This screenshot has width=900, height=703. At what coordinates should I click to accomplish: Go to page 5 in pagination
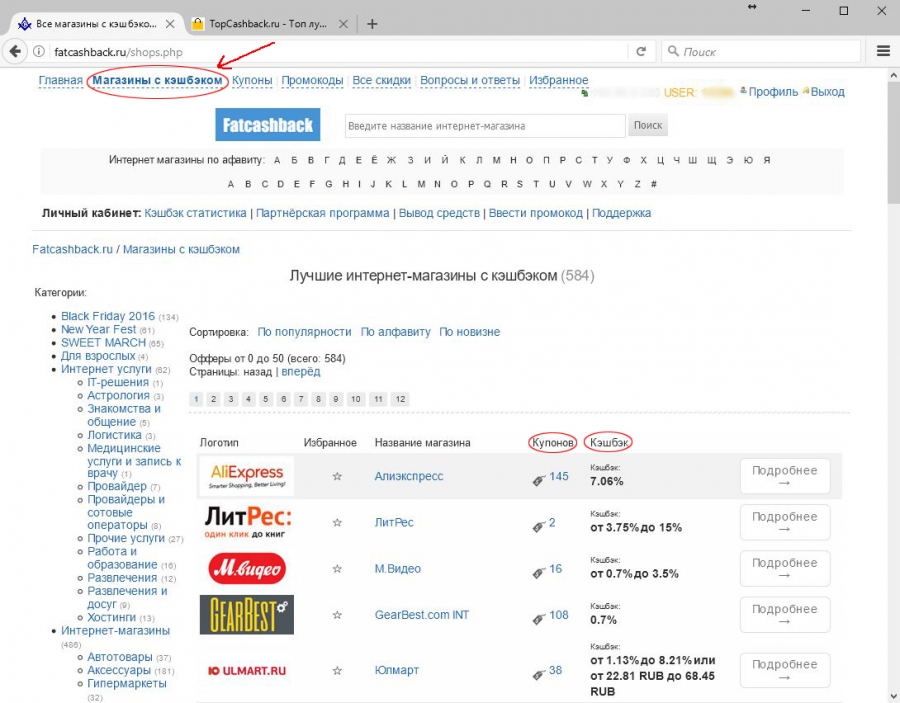pyautogui.click(x=266, y=399)
